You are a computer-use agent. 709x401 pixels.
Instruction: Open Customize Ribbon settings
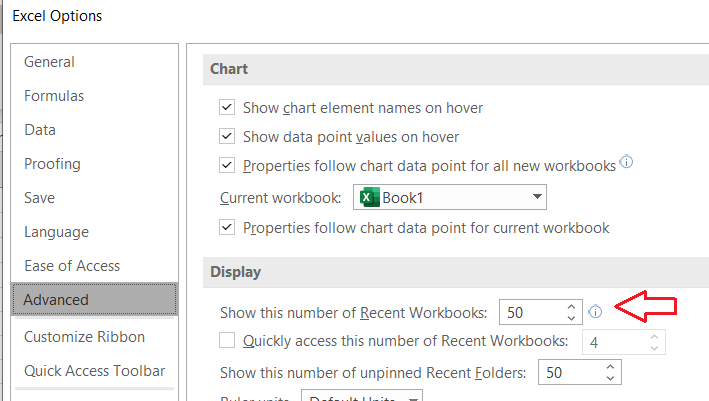(x=84, y=337)
